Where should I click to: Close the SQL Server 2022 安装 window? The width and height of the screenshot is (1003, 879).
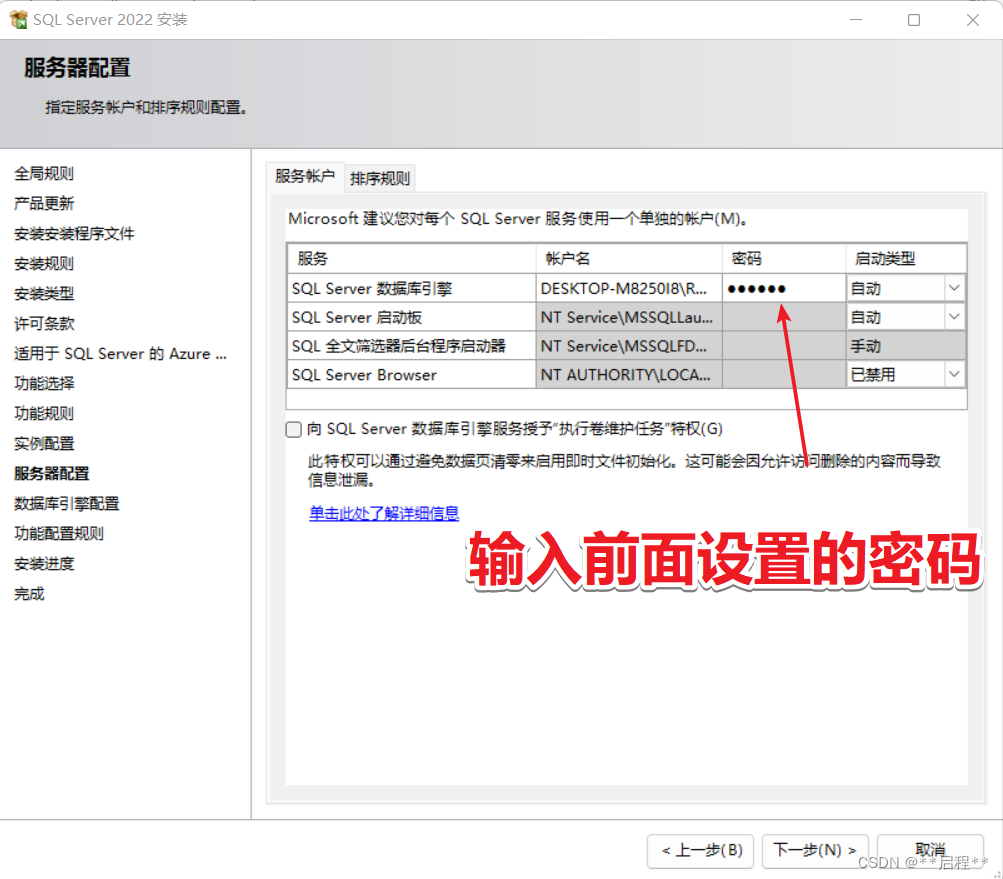(973, 20)
